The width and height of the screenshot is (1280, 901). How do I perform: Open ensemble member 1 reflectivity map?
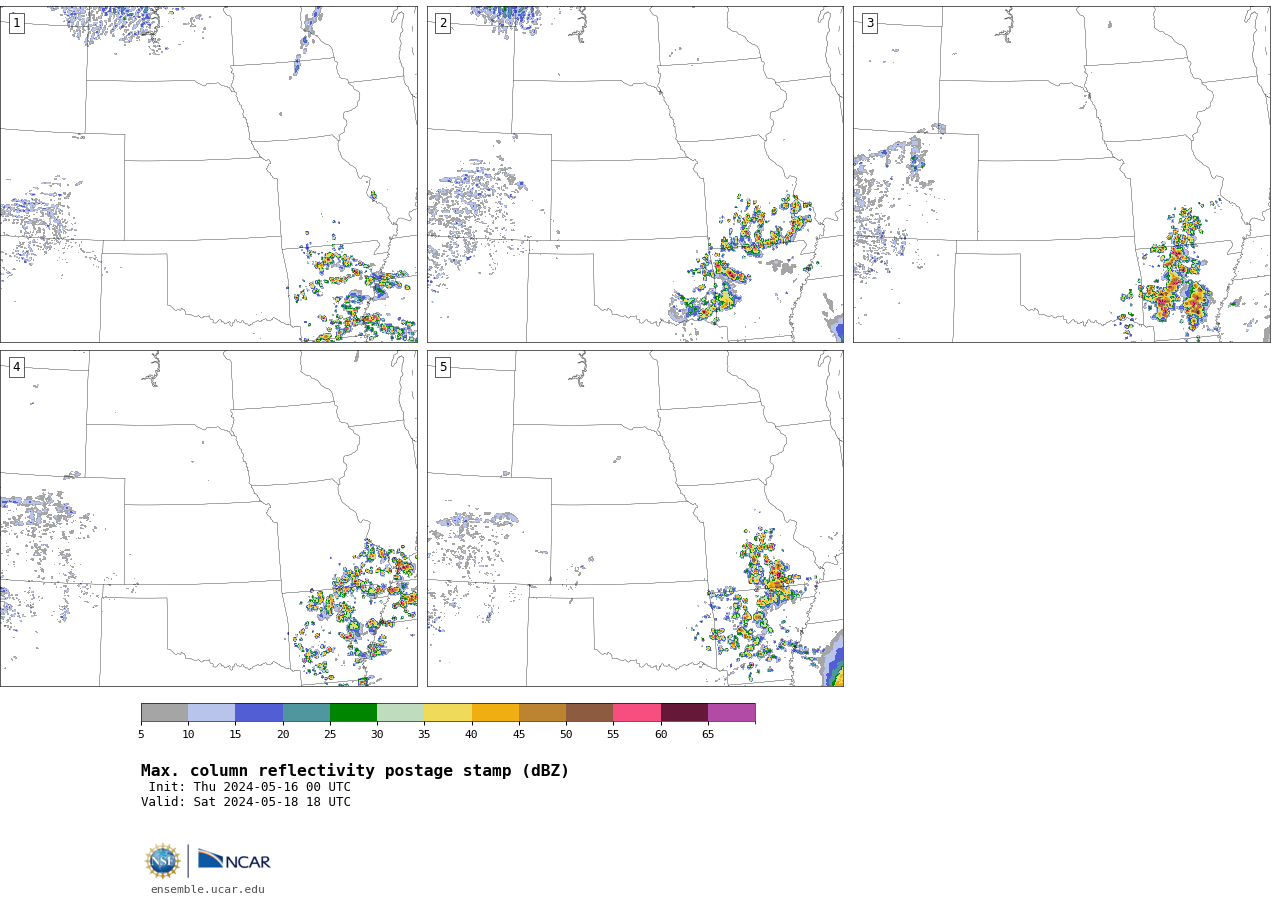[x=209, y=174]
